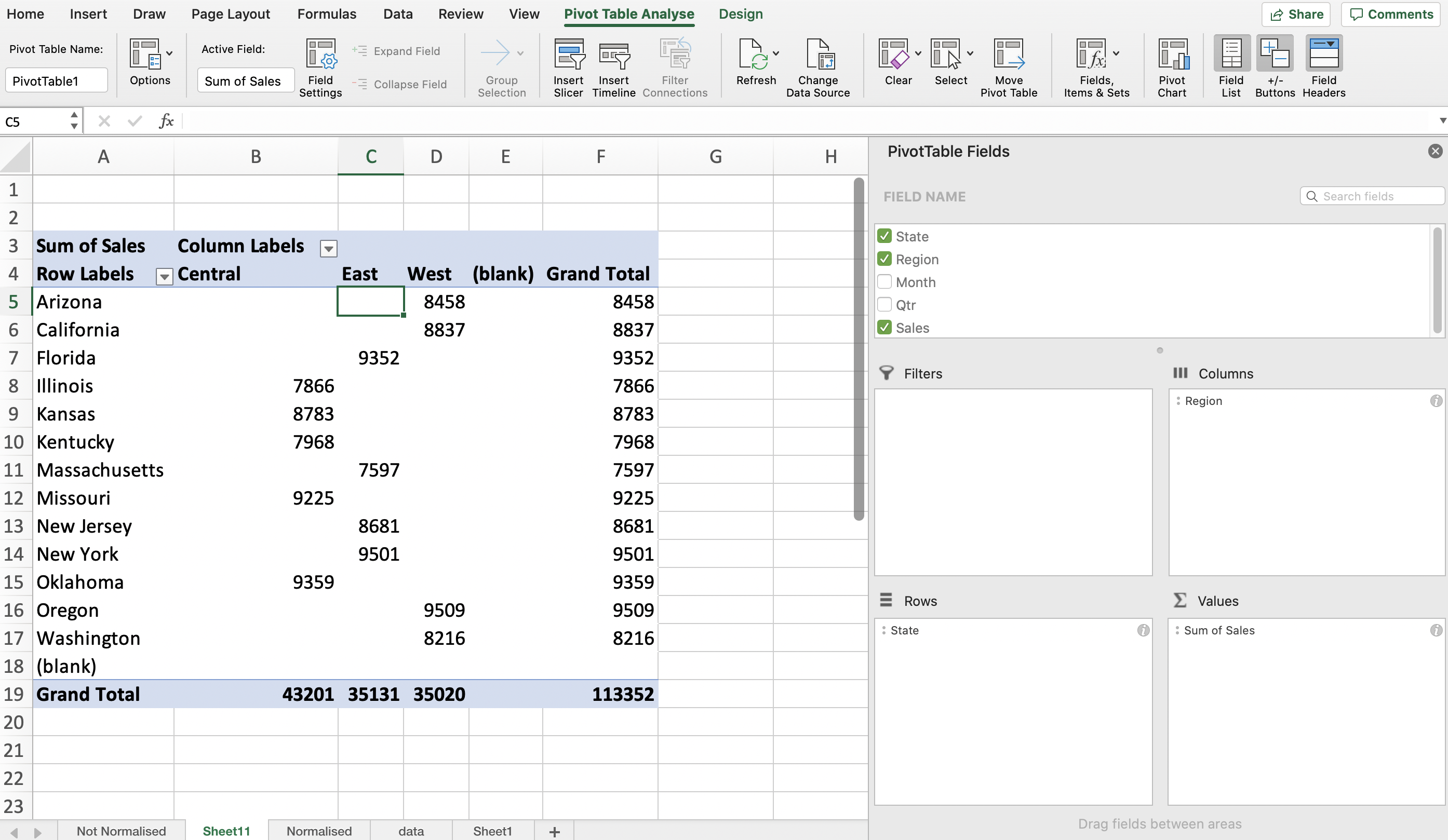Viewport: 1448px width, 840px height.
Task: Open the Normalised sheet tab
Action: click(318, 831)
